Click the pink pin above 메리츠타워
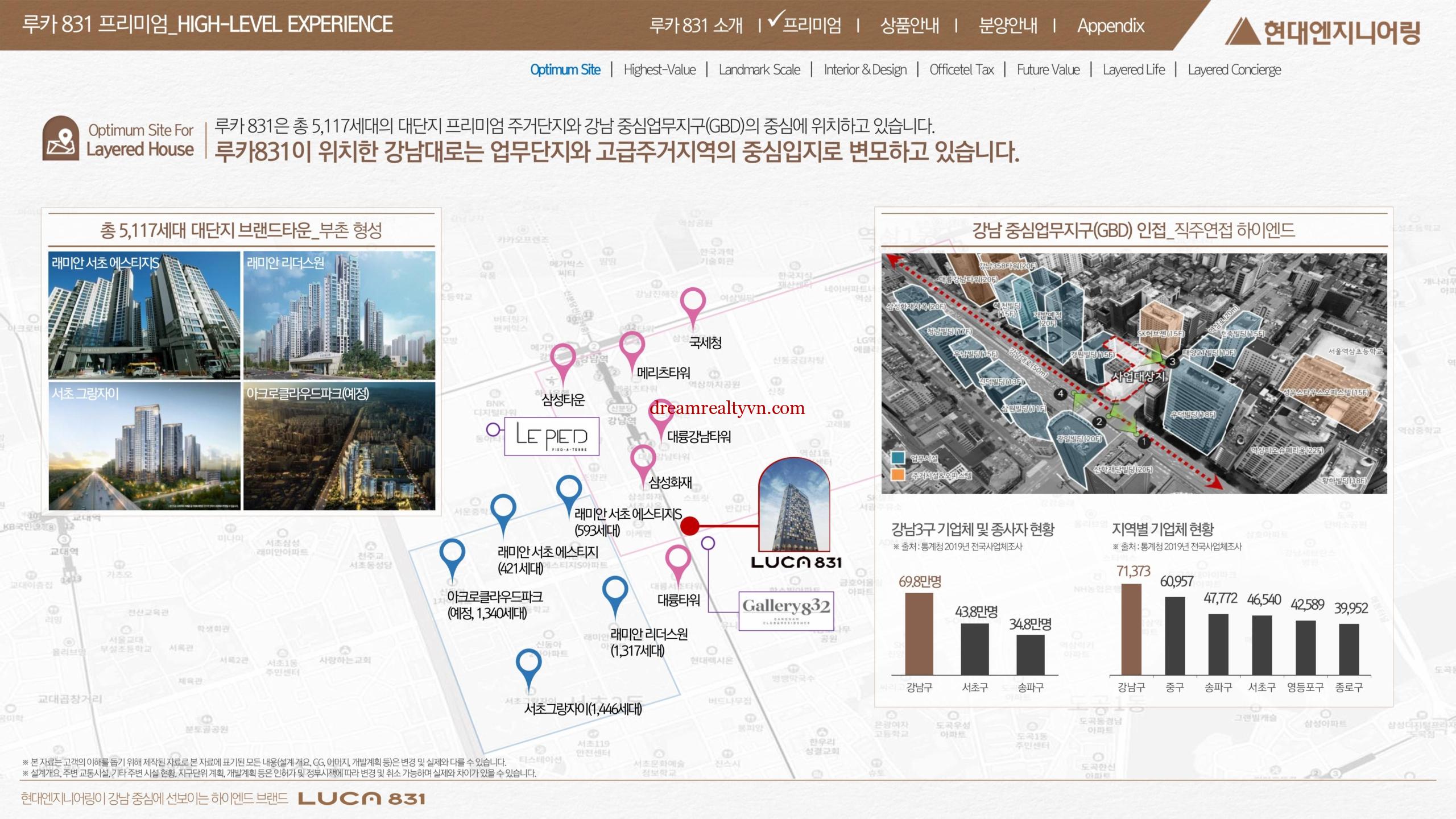This screenshot has width=1456, height=819. [x=631, y=345]
